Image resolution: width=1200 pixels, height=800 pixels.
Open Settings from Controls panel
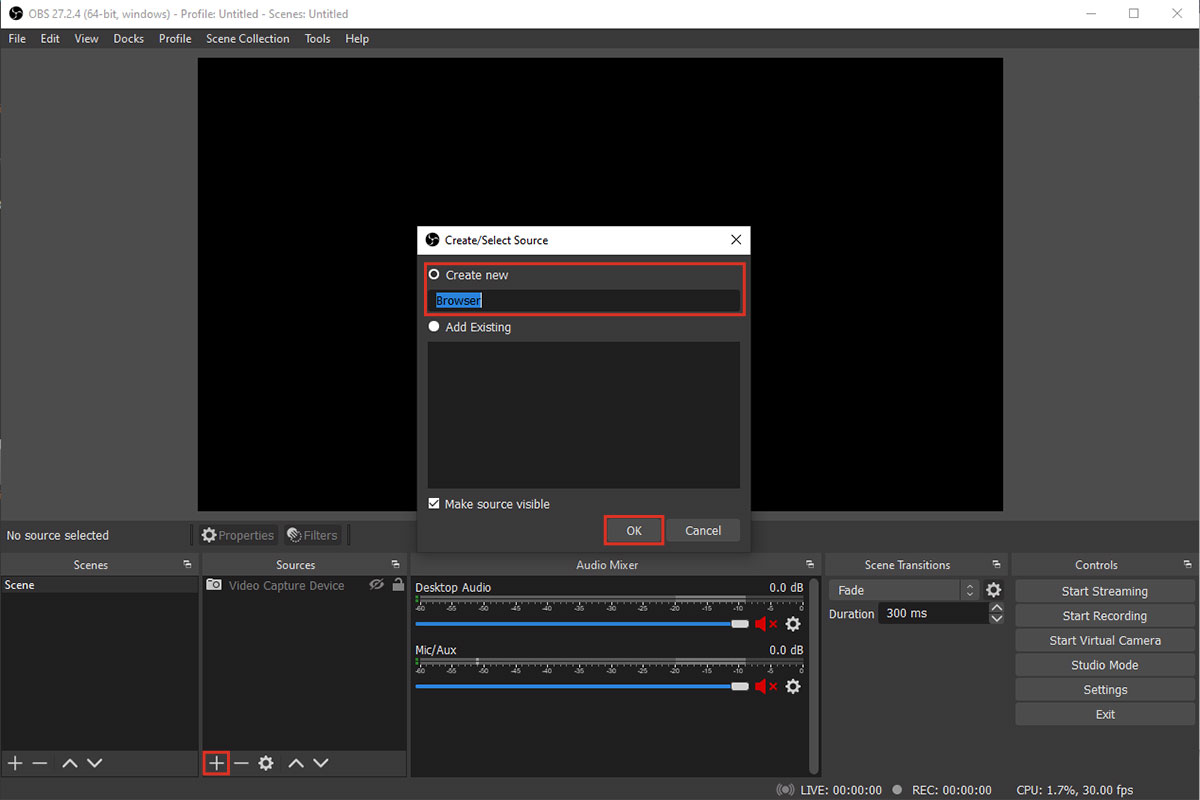point(1105,690)
